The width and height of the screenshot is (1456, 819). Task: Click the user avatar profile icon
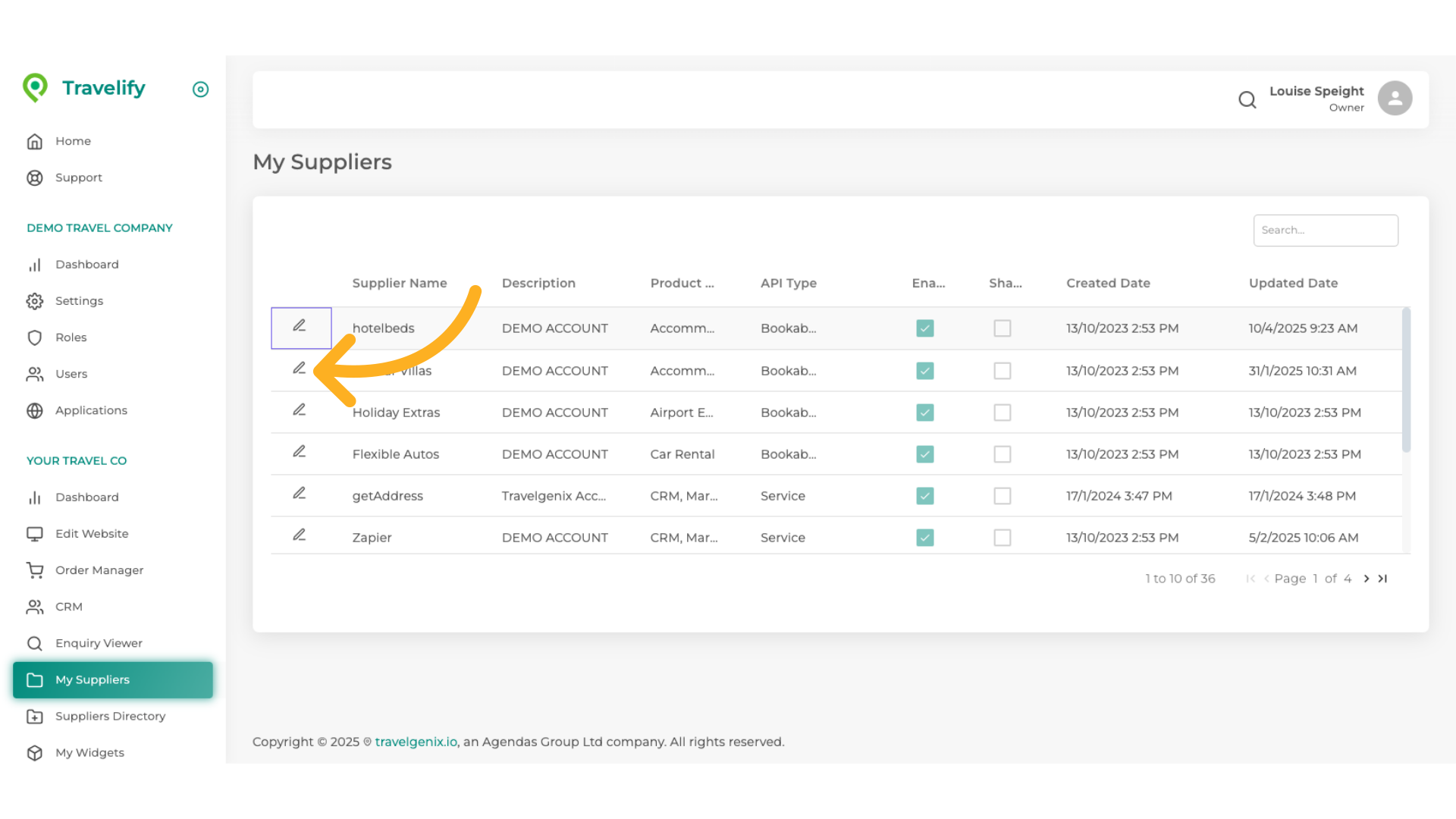pyautogui.click(x=1395, y=99)
